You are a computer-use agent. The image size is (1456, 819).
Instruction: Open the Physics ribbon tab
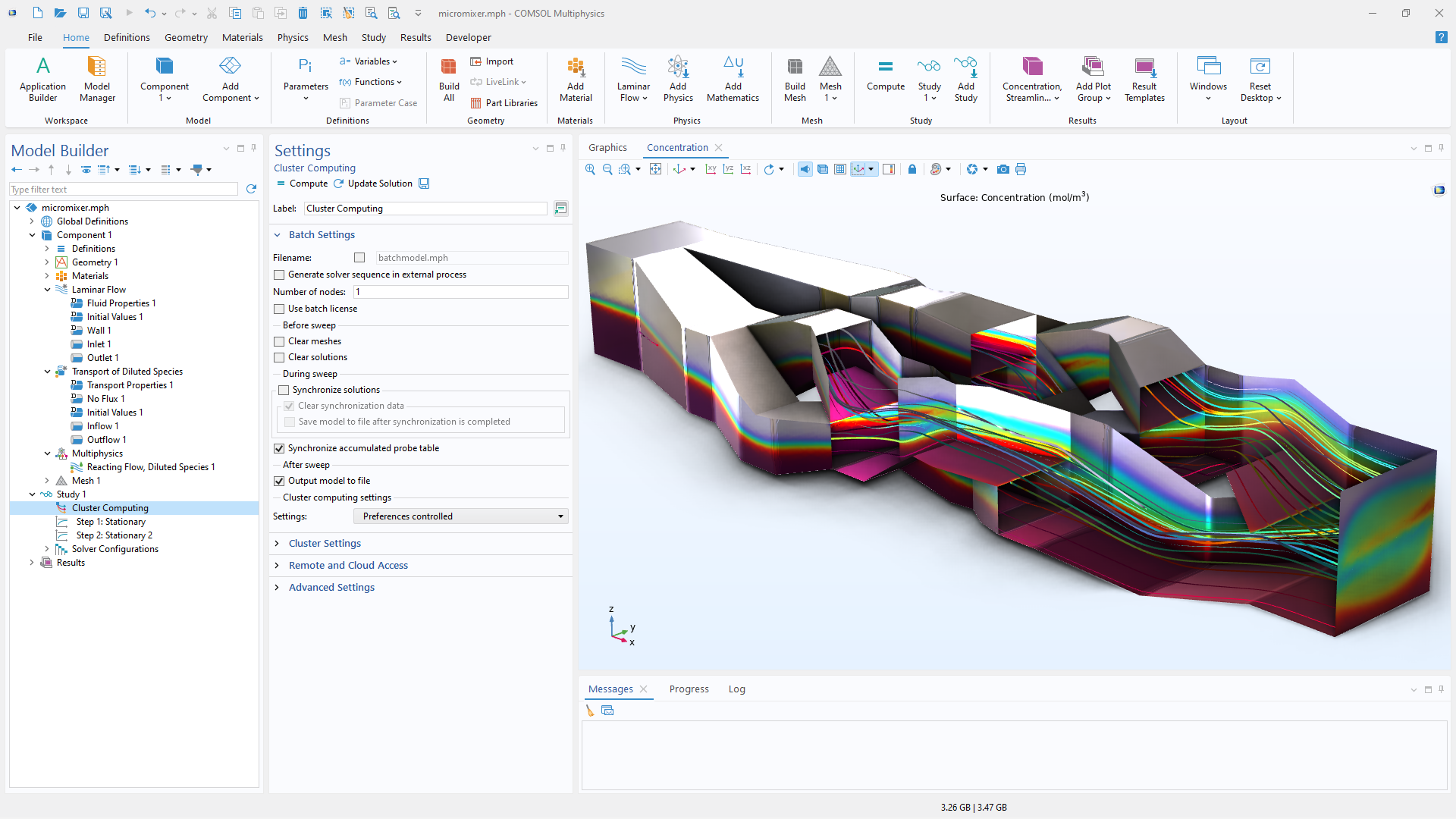click(293, 37)
